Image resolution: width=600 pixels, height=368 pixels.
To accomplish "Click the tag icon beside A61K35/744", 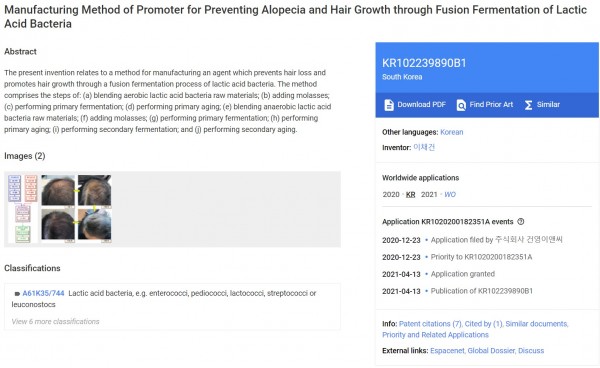I will tap(17, 294).
